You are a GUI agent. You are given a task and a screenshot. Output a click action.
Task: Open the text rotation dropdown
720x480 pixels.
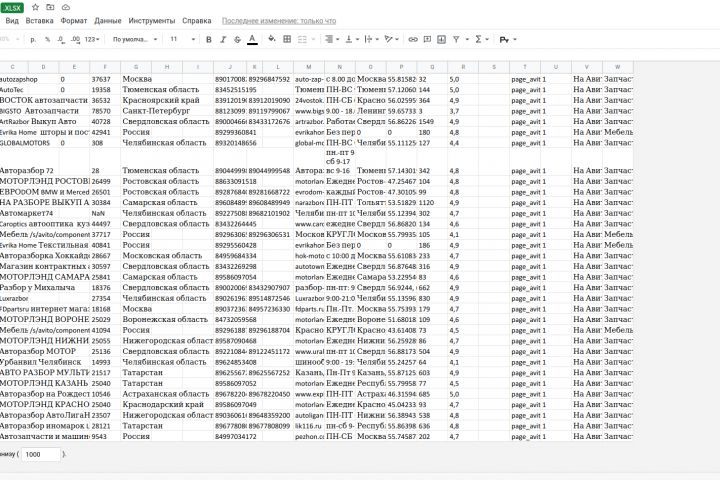click(391, 40)
